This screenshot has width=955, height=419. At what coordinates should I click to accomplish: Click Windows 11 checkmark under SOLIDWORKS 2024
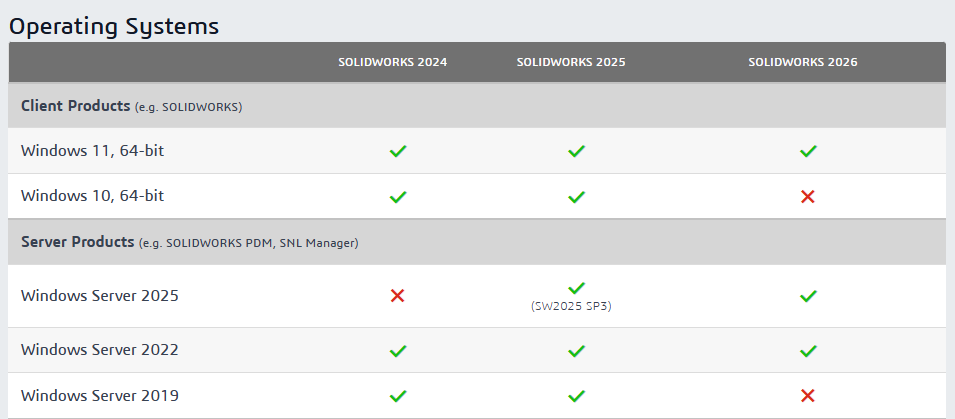coord(398,151)
